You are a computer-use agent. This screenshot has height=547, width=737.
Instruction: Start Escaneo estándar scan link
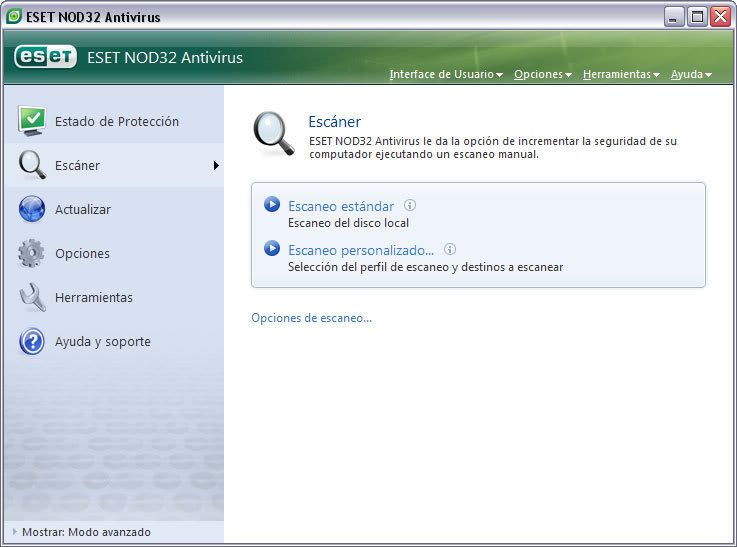tap(341, 206)
